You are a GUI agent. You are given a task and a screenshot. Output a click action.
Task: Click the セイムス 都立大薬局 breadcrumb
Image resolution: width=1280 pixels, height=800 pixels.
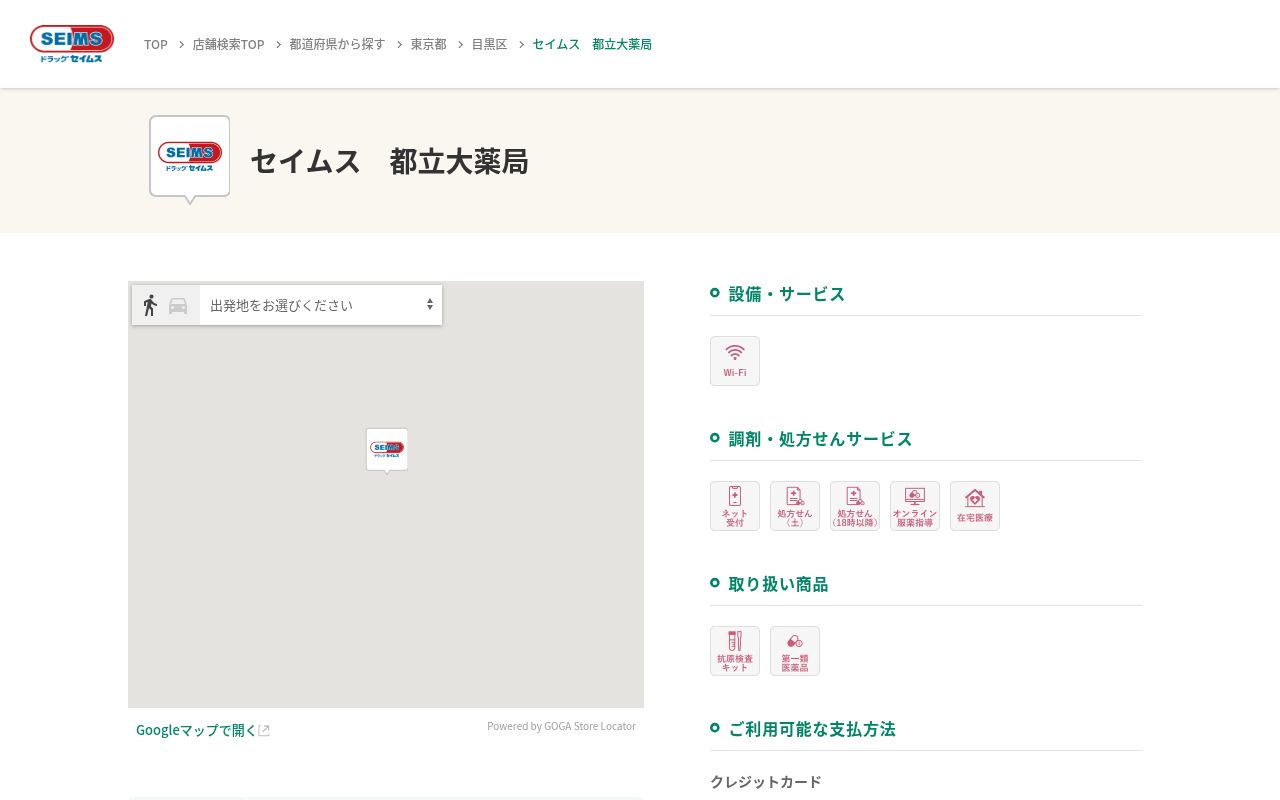click(592, 45)
